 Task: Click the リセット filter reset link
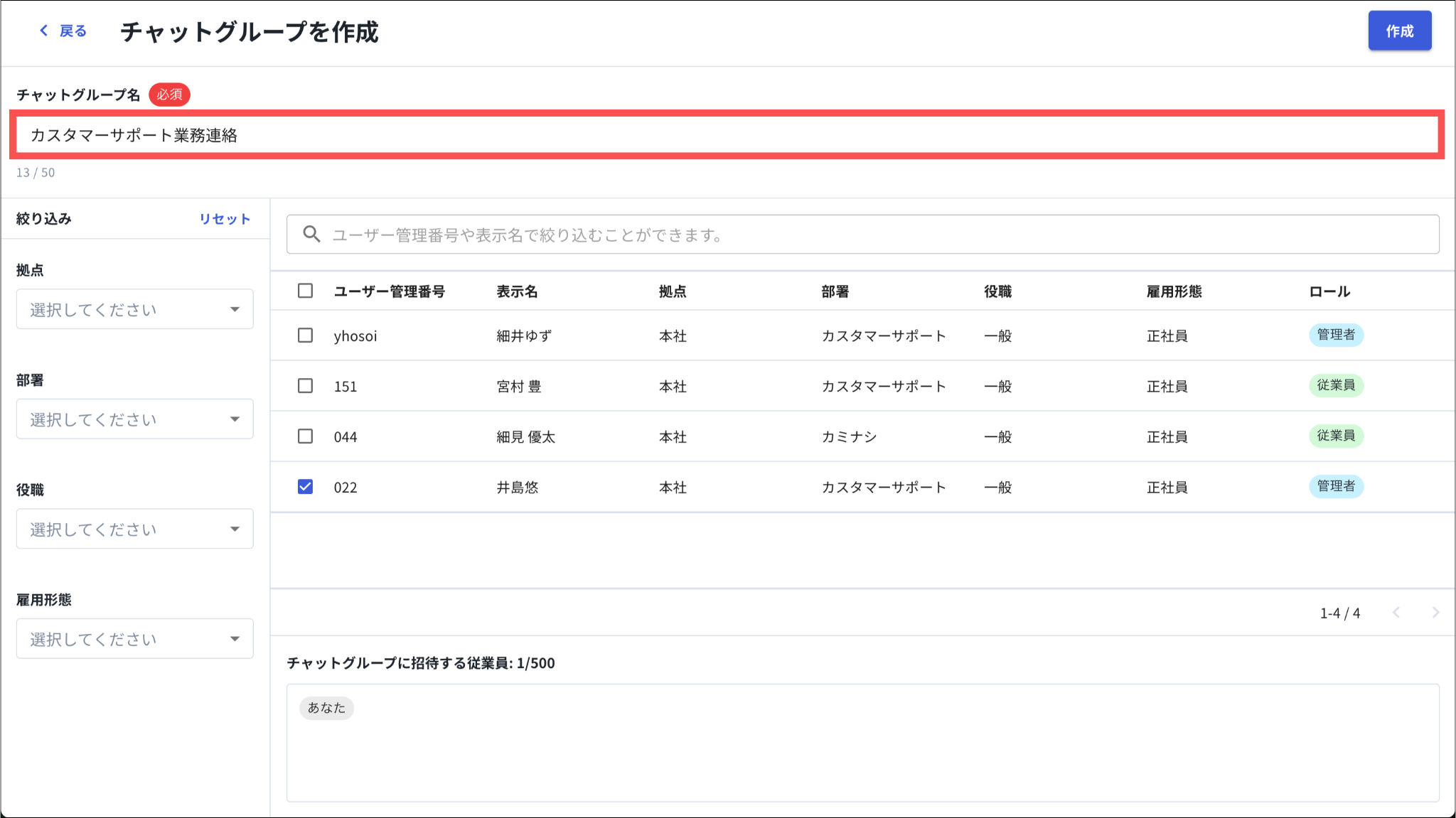(224, 219)
